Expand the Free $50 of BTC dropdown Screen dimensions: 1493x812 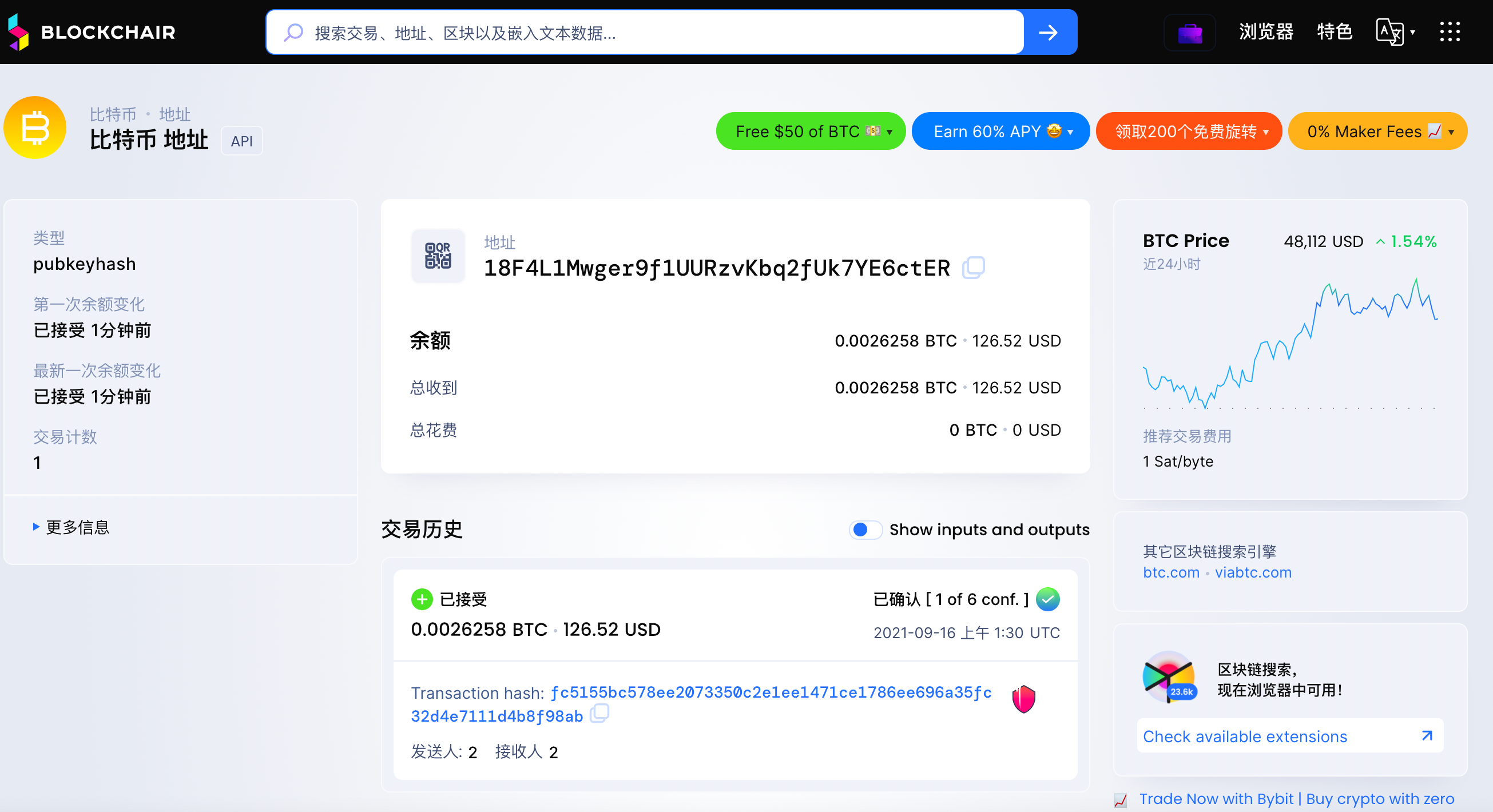click(x=810, y=132)
